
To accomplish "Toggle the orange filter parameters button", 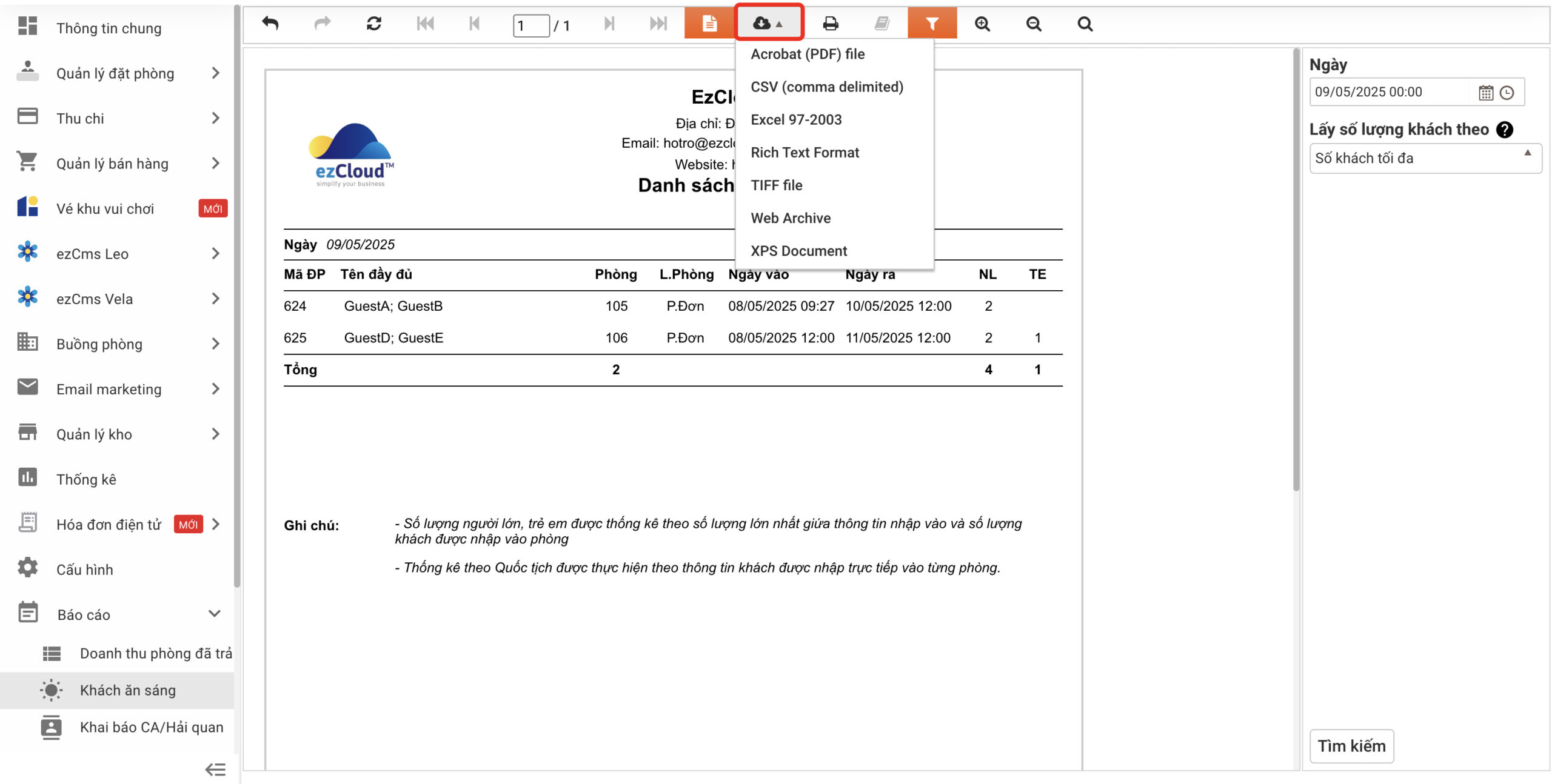I will 932,24.
